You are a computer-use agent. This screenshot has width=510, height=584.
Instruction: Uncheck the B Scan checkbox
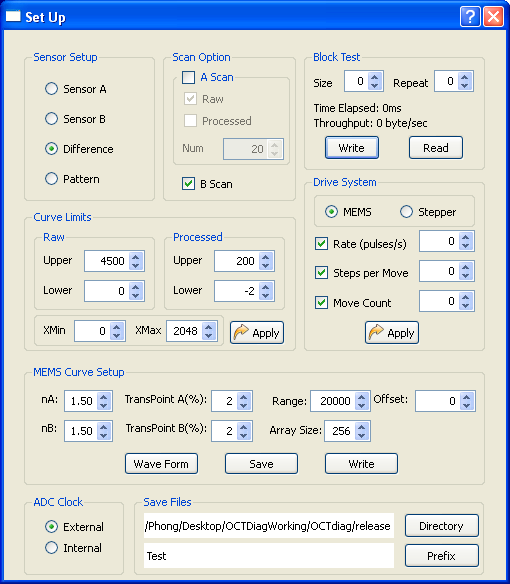coord(188,184)
